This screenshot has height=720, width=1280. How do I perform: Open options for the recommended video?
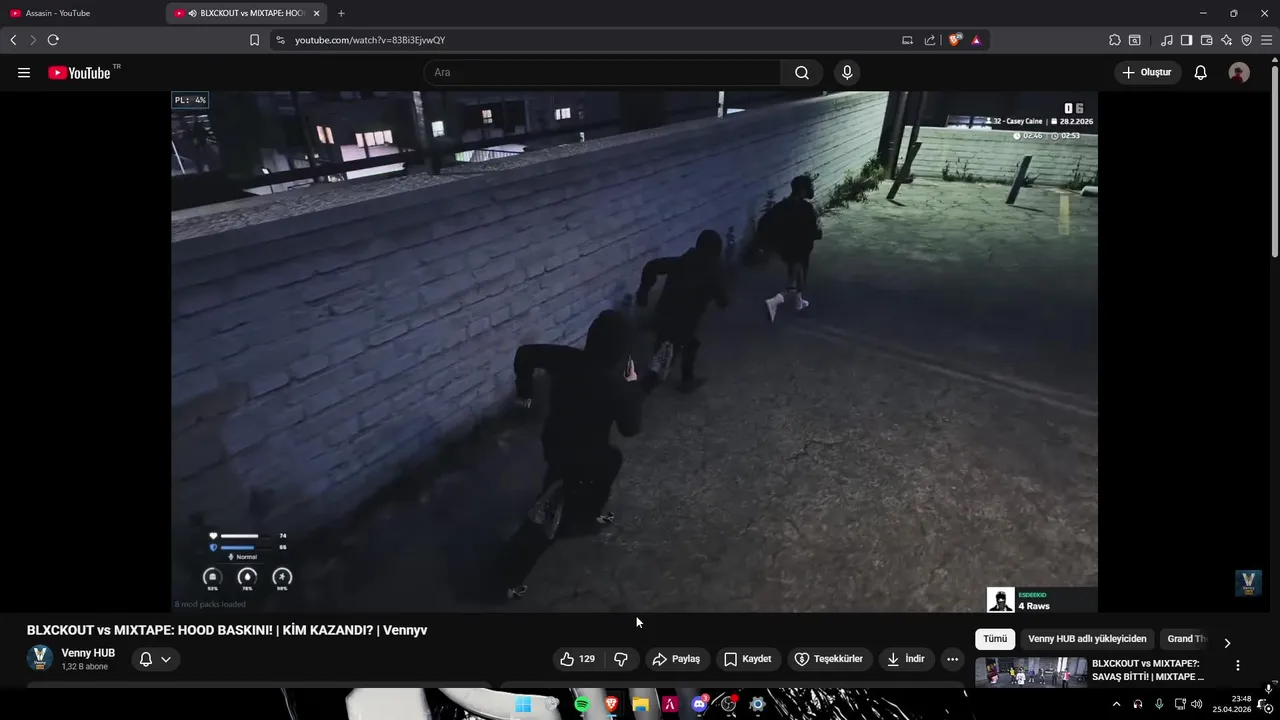1237,666
